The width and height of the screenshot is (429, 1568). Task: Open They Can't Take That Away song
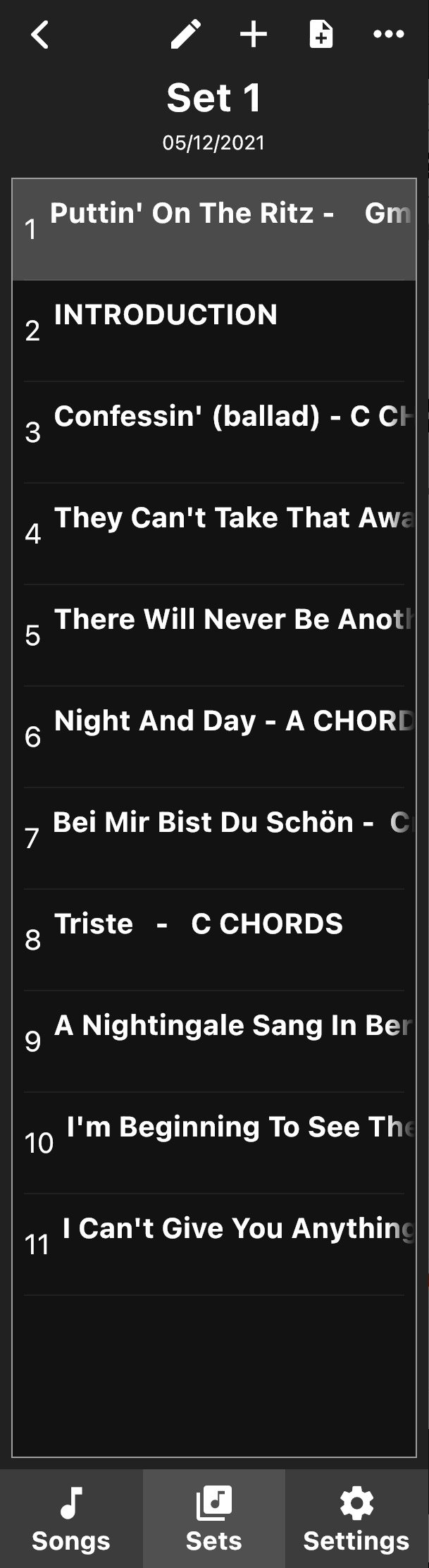(x=214, y=534)
